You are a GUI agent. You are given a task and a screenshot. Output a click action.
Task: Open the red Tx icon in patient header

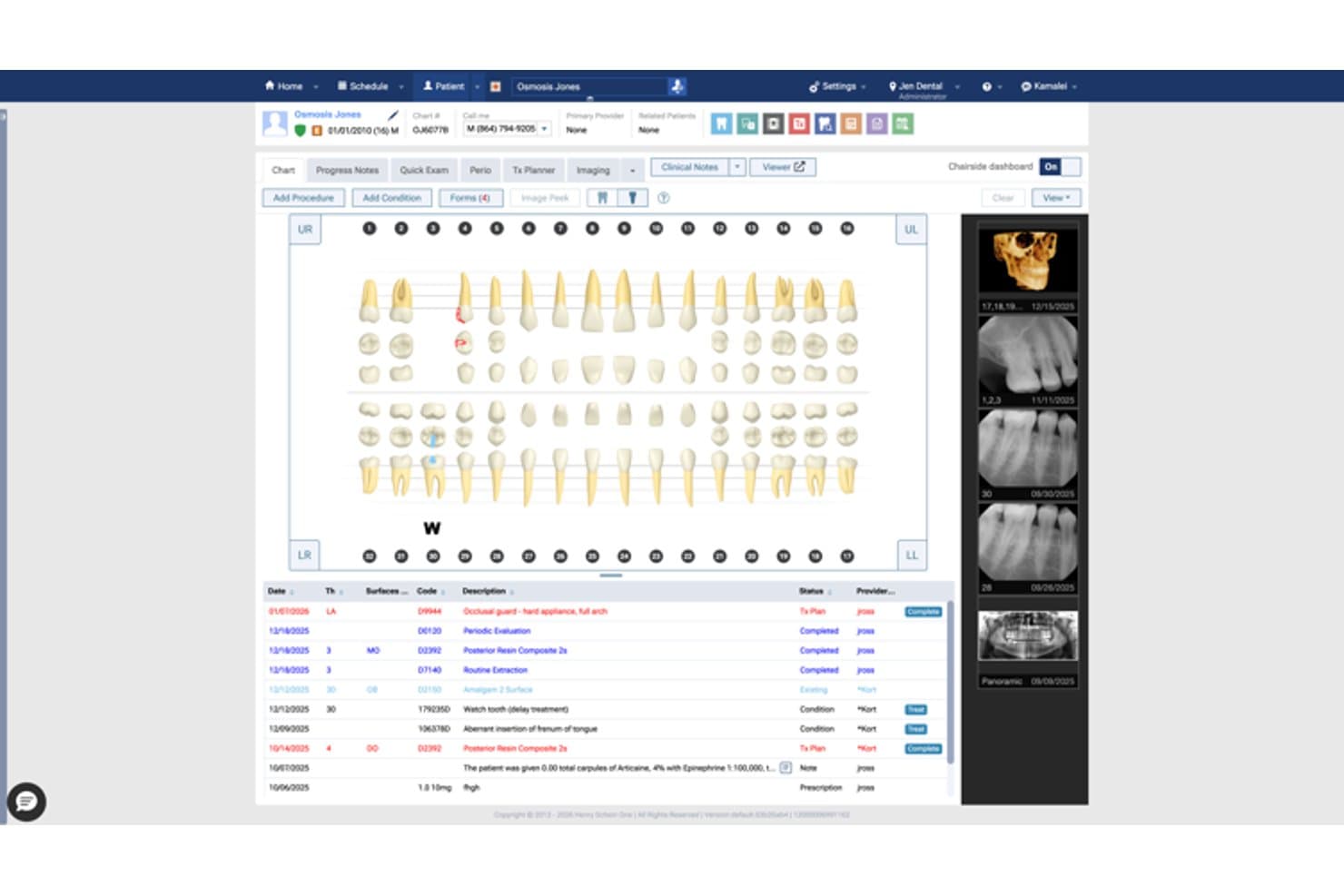(x=799, y=123)
